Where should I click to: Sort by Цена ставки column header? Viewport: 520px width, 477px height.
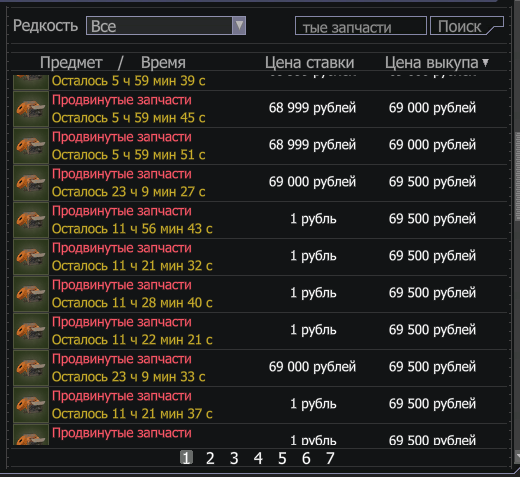coord(309,62)
